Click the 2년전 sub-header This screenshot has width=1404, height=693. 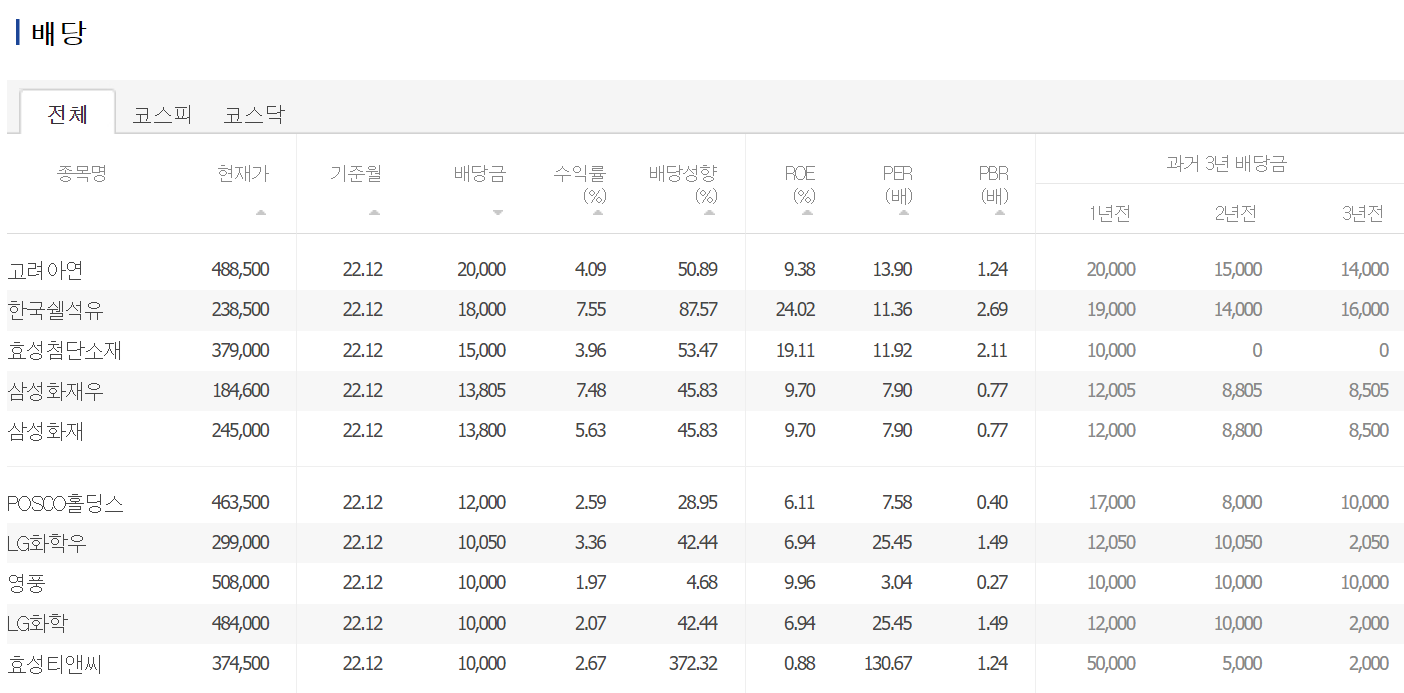pyautogui.click(x=1235, y=214)
